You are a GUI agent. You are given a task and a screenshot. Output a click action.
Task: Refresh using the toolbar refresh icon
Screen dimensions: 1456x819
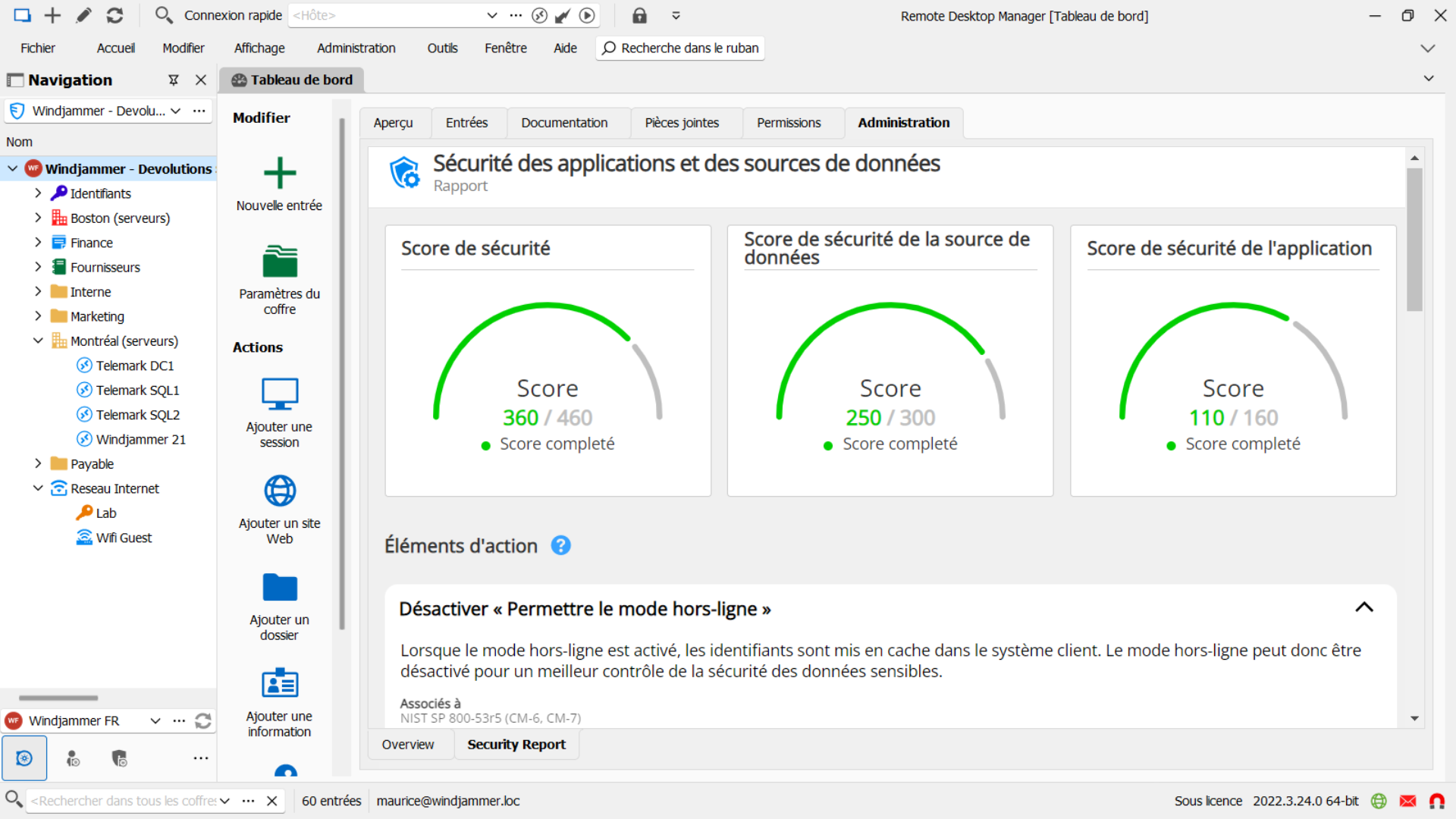click(115, 15)
